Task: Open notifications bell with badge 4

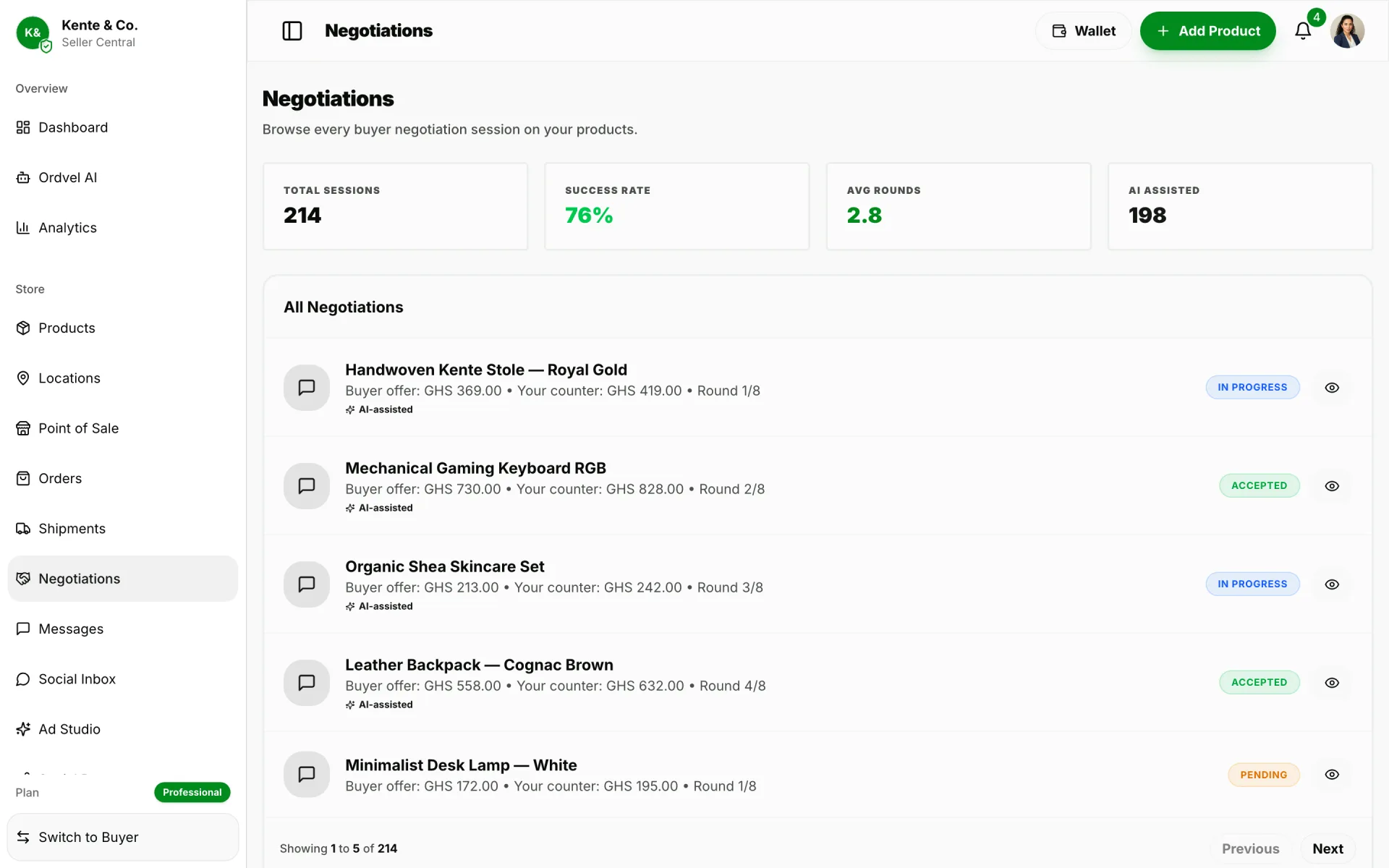Action: (1303, 31)
